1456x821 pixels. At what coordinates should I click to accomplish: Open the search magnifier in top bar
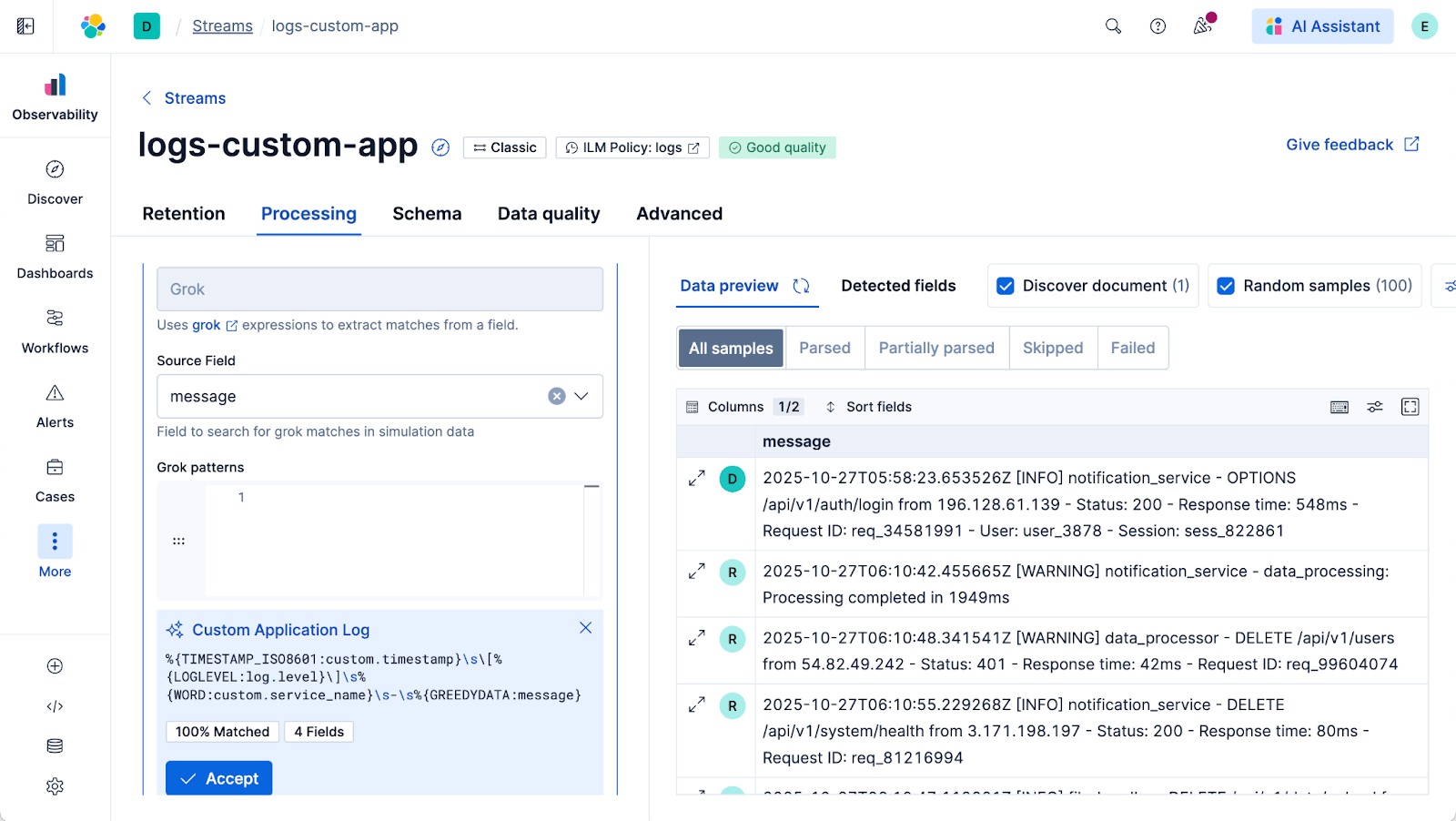pos(1113,26)
